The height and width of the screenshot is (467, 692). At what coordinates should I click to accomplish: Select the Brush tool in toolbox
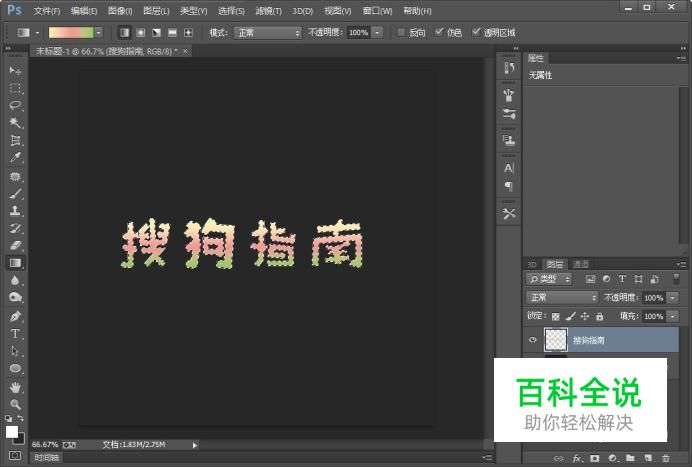15,193
